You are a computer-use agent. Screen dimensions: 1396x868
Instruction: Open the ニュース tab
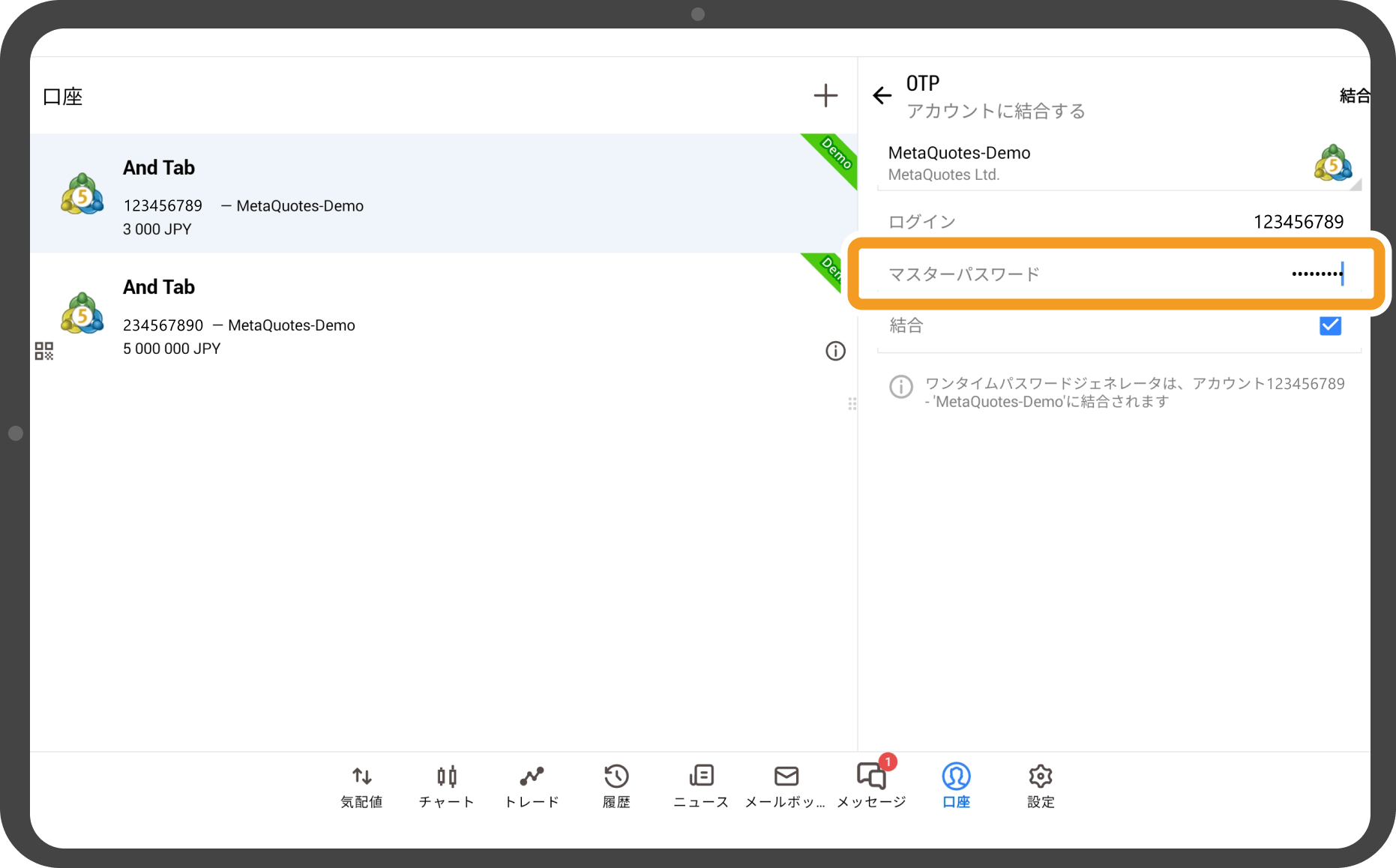[x=701, y=786]
